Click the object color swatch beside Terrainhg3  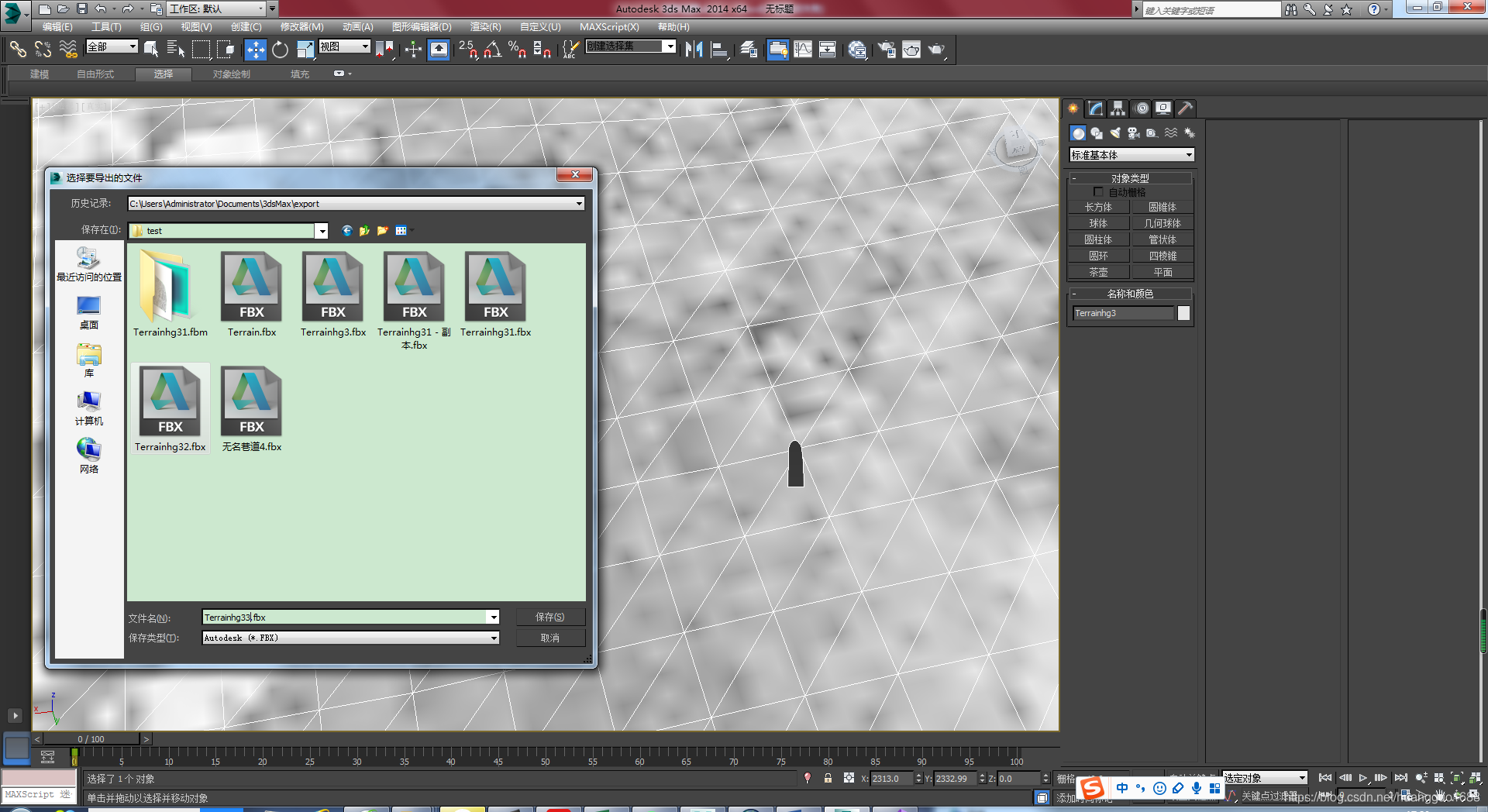pyautogui.click(x=1183, y=313)
